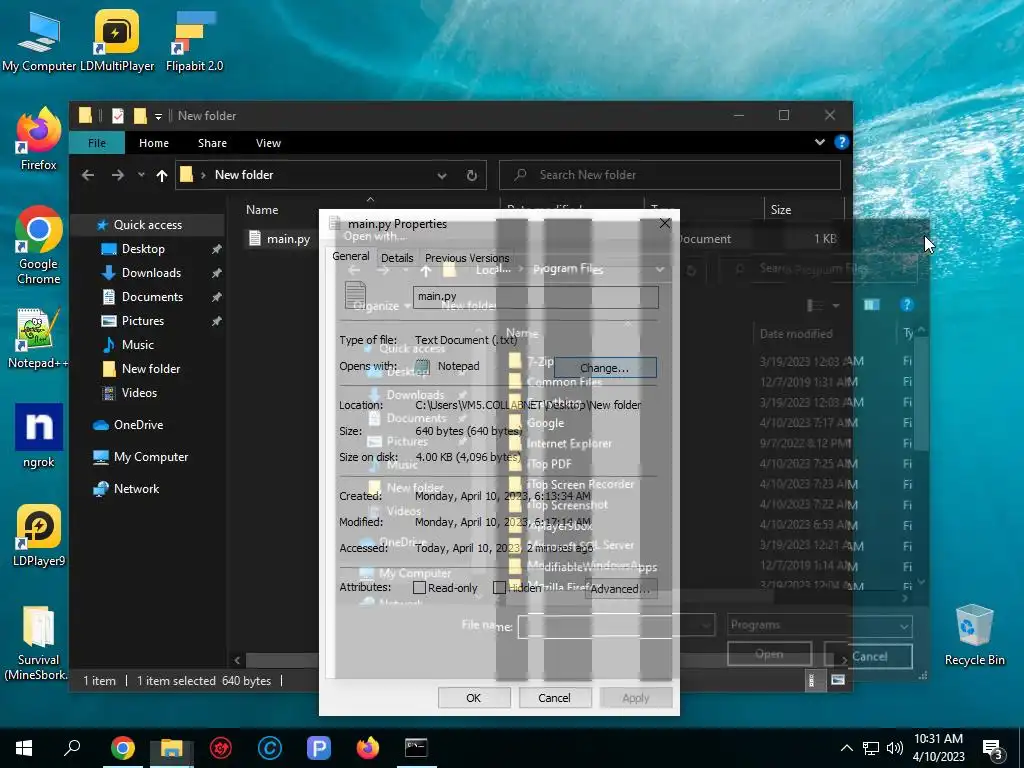Viewport: 1024px width, 768px height.
Task: Open the Firefox taskbar icon
Action: [368, 748]
